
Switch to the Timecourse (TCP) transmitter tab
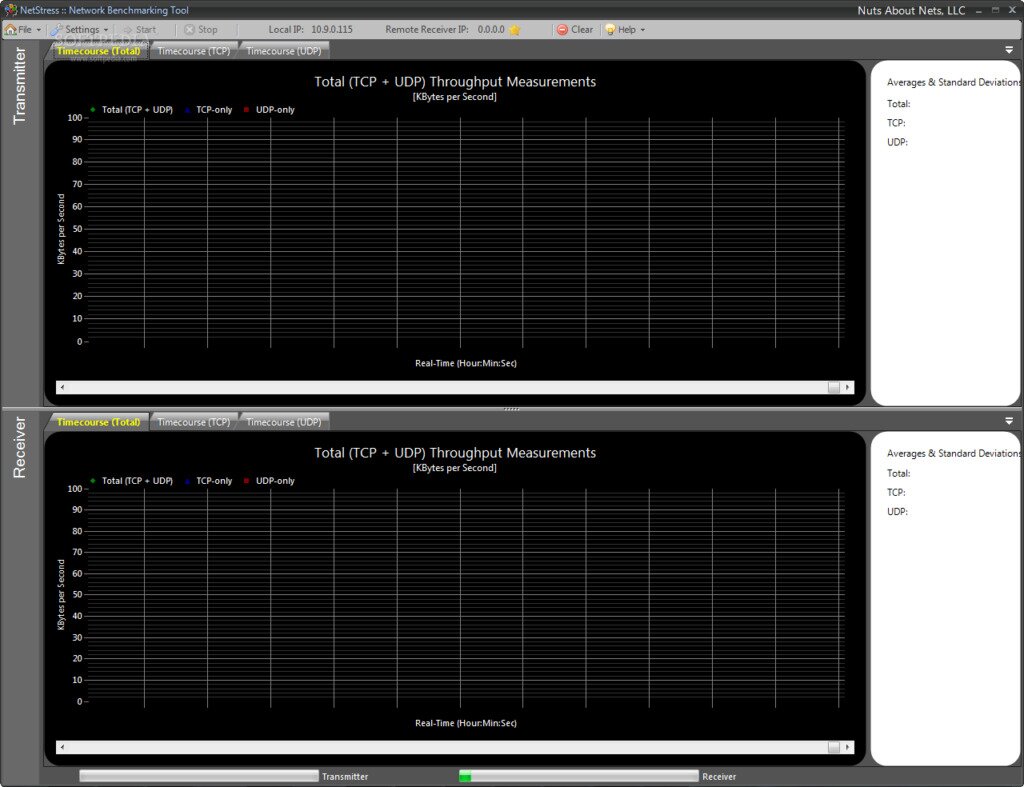tap(194, 50)
